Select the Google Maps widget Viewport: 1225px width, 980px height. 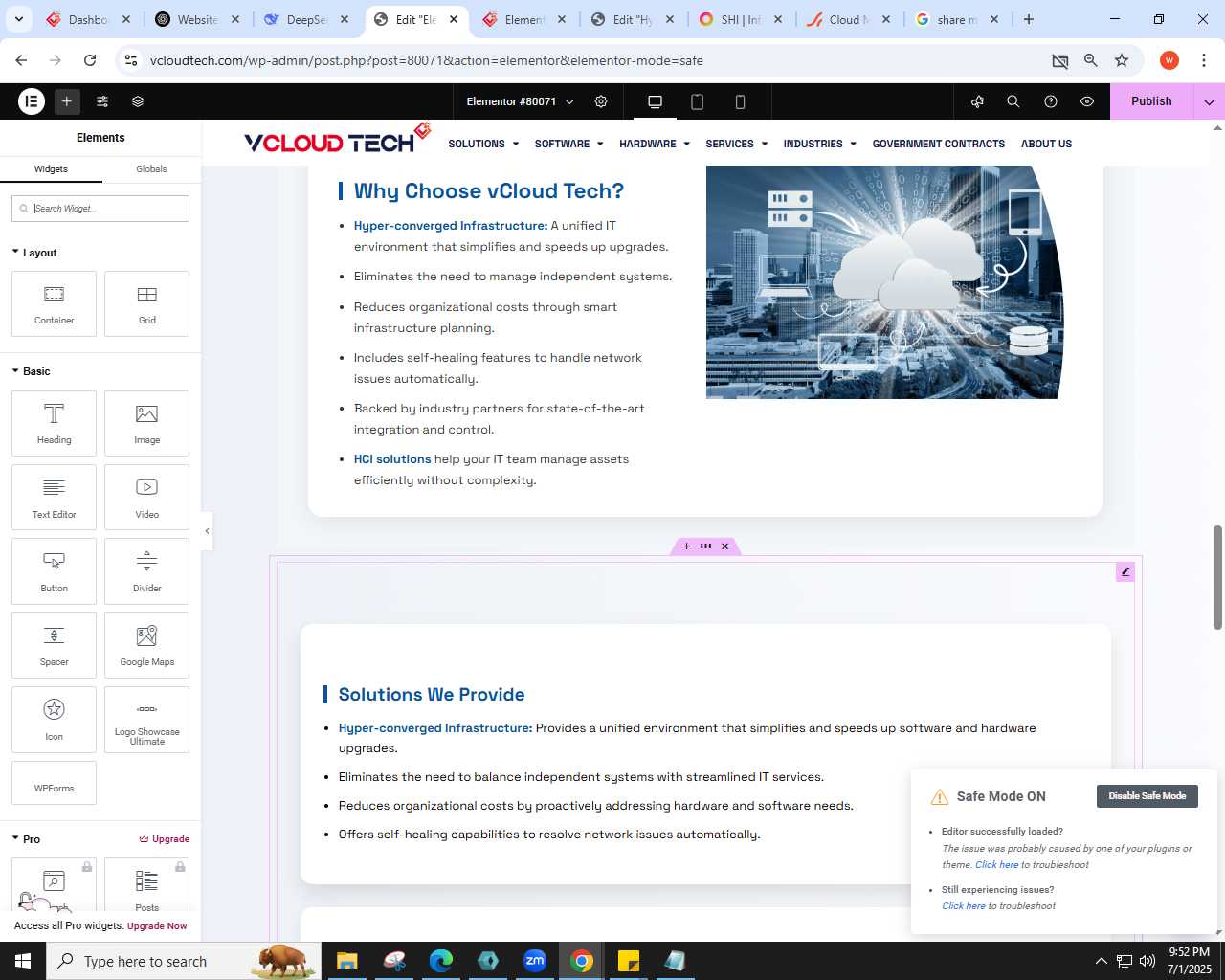point(146,645)
